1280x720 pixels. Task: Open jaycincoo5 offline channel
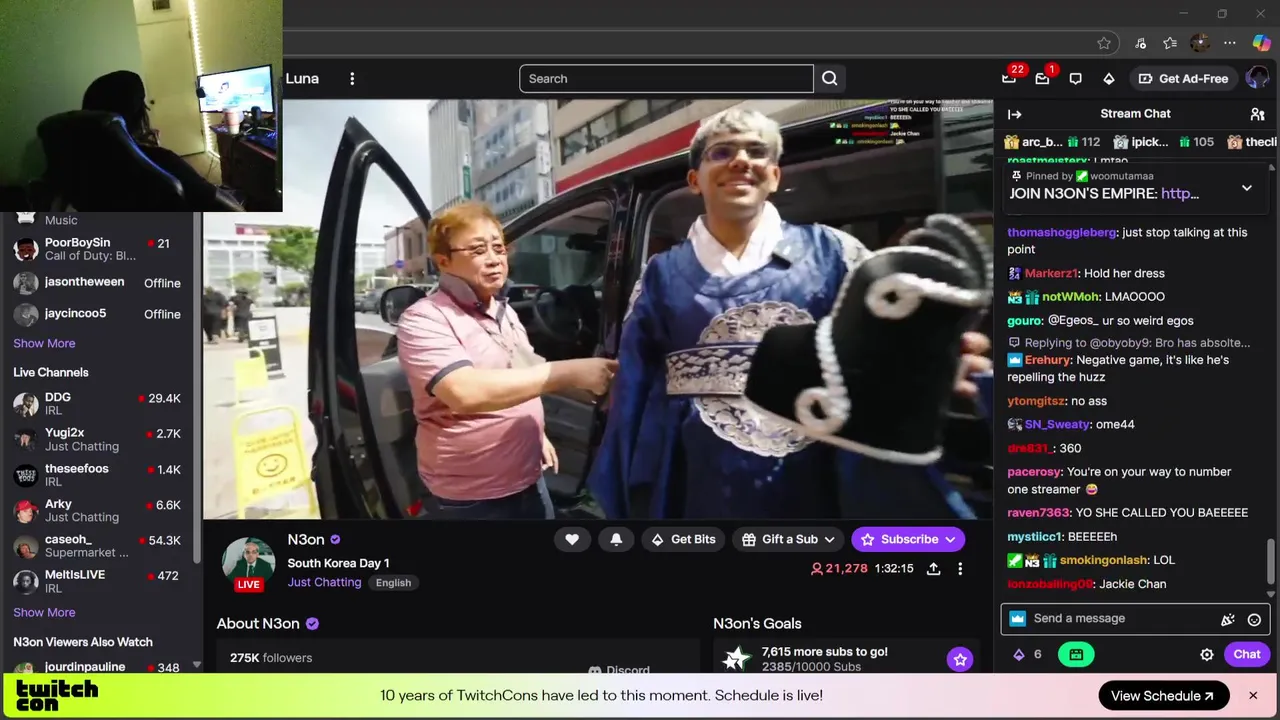tap(98, 314)
